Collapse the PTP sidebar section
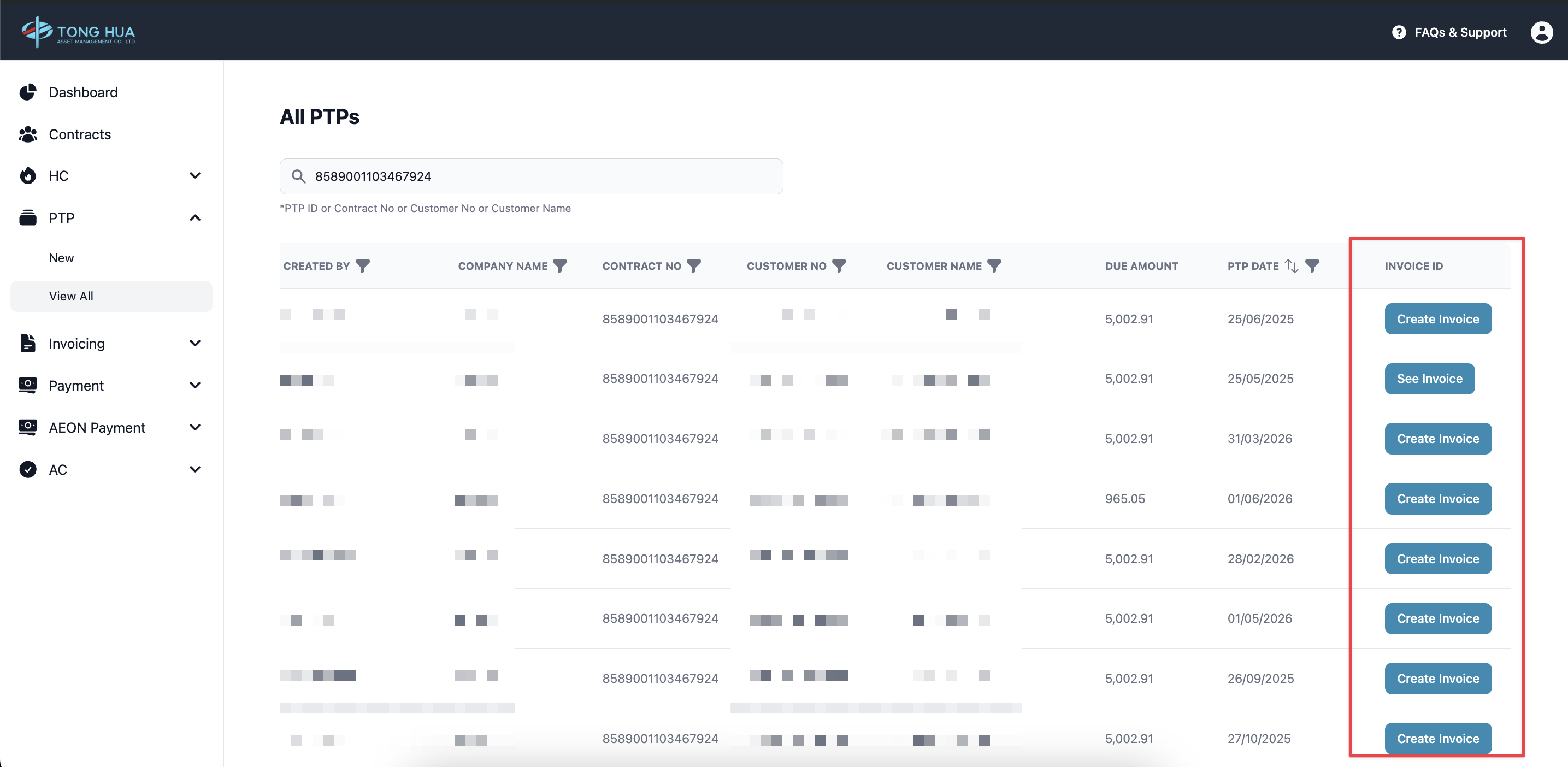1568x767 pixels. tap(195, 218)
